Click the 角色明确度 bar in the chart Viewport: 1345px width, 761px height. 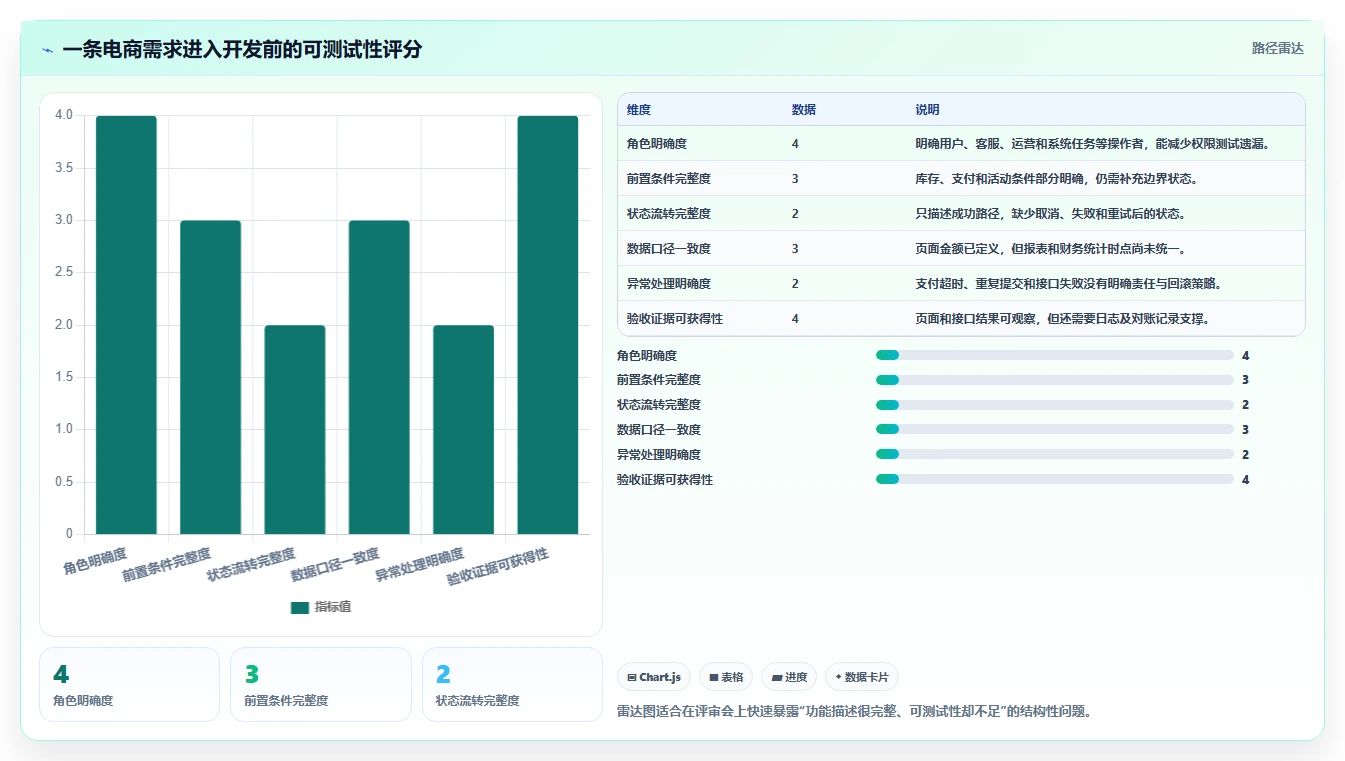click(126, 325)
